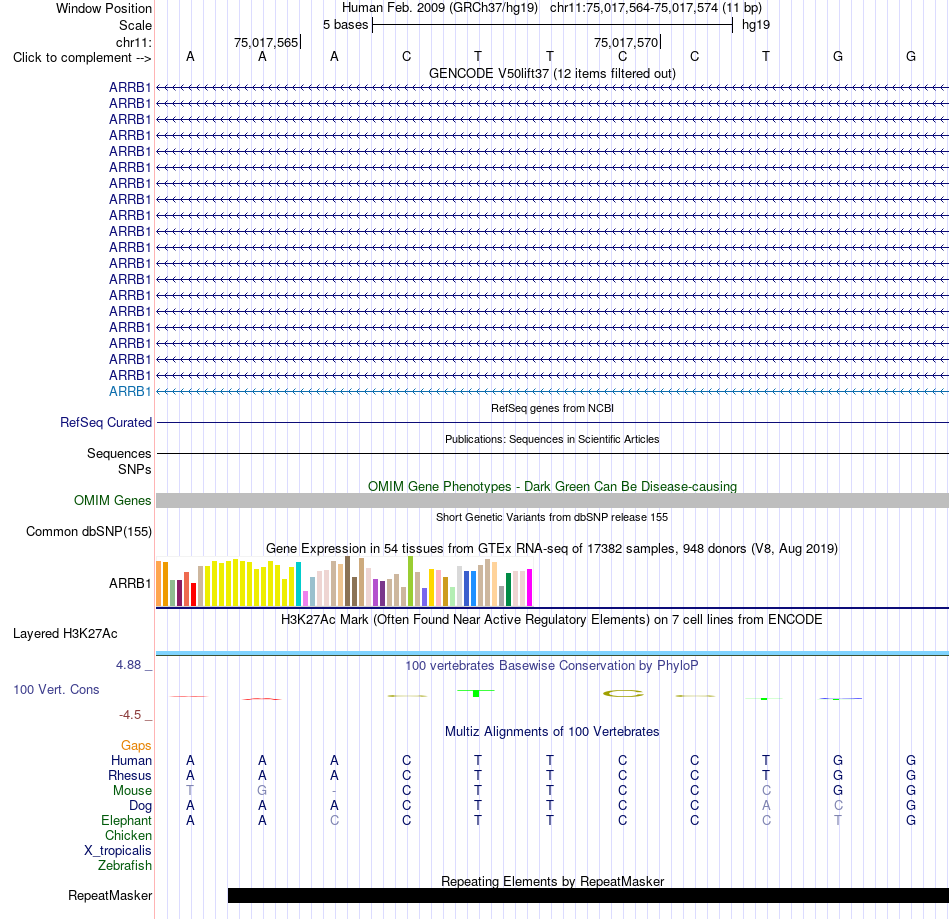
Task: Open the H3K27Ac Mark ENCODE track title
Action: click(552, 620)
